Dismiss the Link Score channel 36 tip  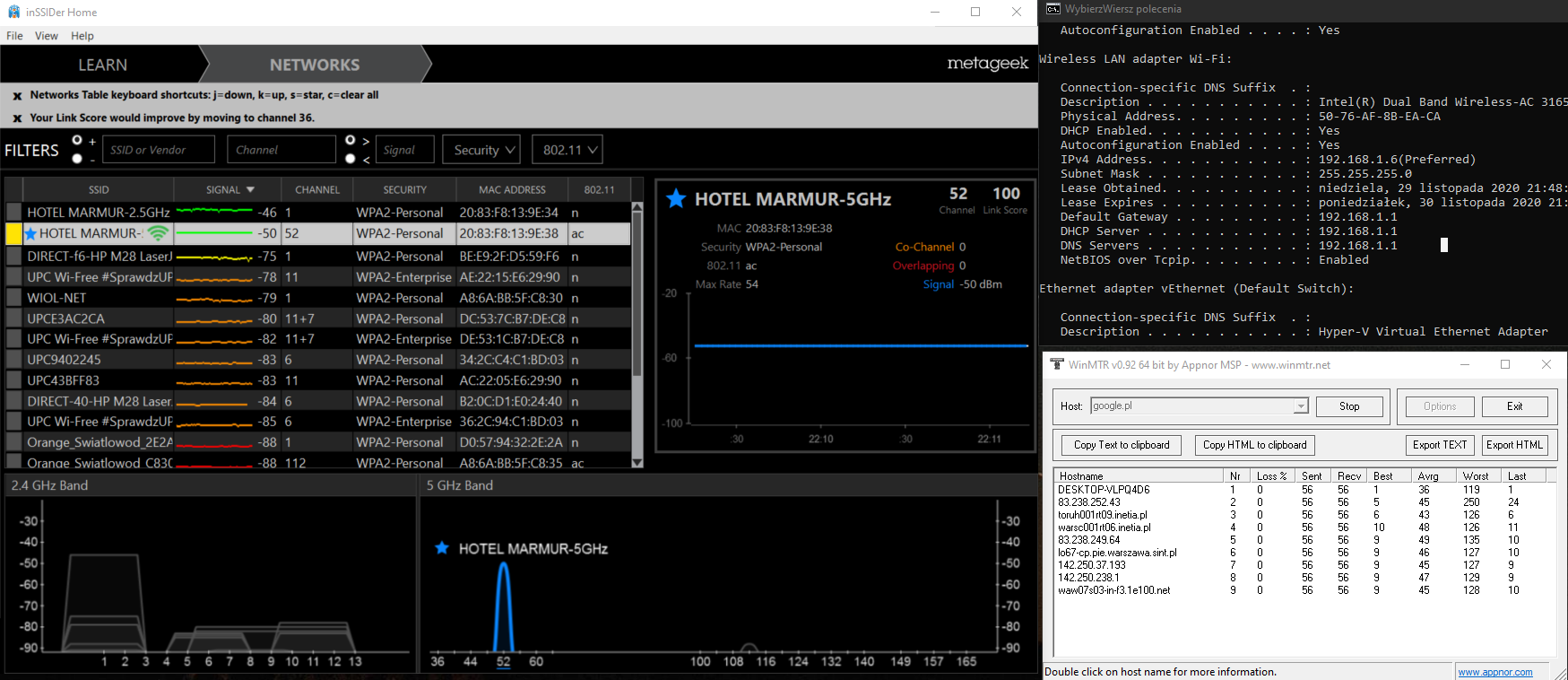pos(17,118)
